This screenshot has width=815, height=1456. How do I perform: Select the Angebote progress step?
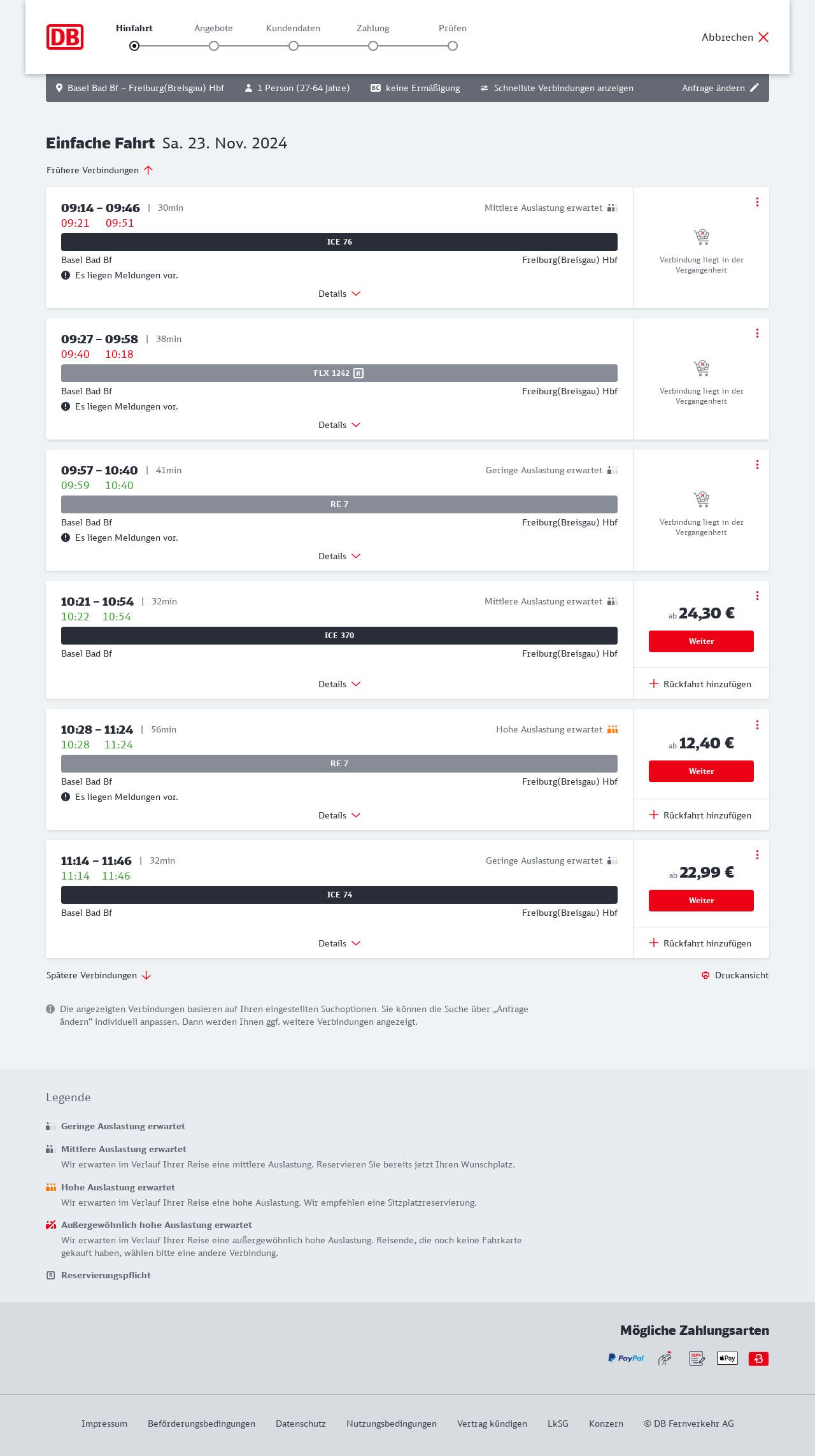(x=214, y=46)
